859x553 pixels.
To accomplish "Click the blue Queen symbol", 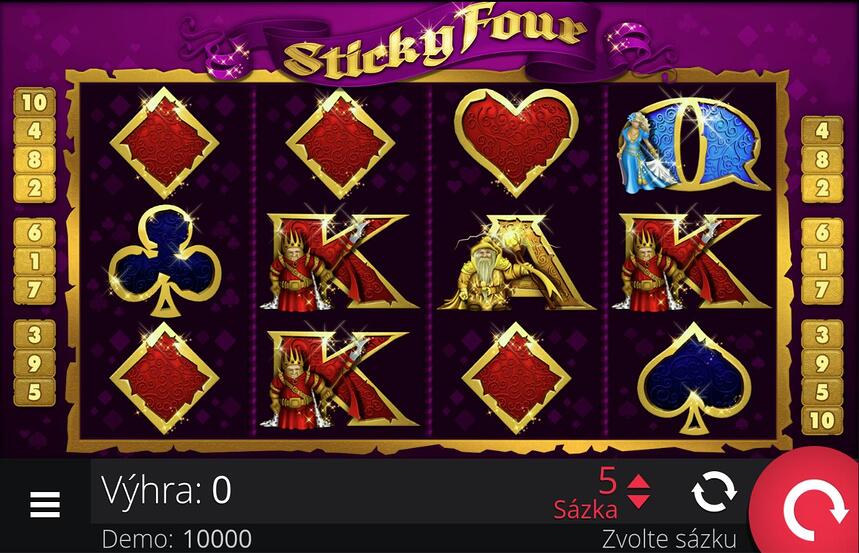I will pyautogui.click(x=691, y=145).
